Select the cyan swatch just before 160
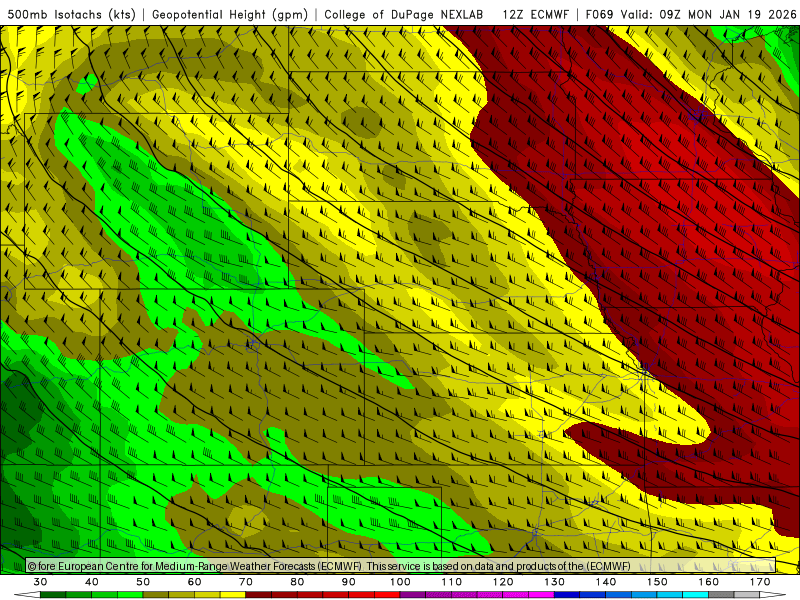 (x=695, y=595)
